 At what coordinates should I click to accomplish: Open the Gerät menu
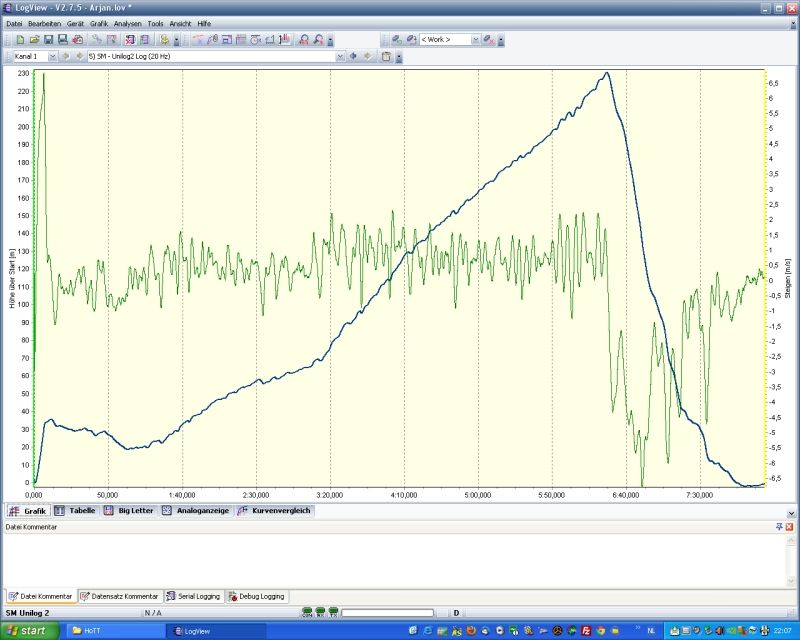(76, 24)
